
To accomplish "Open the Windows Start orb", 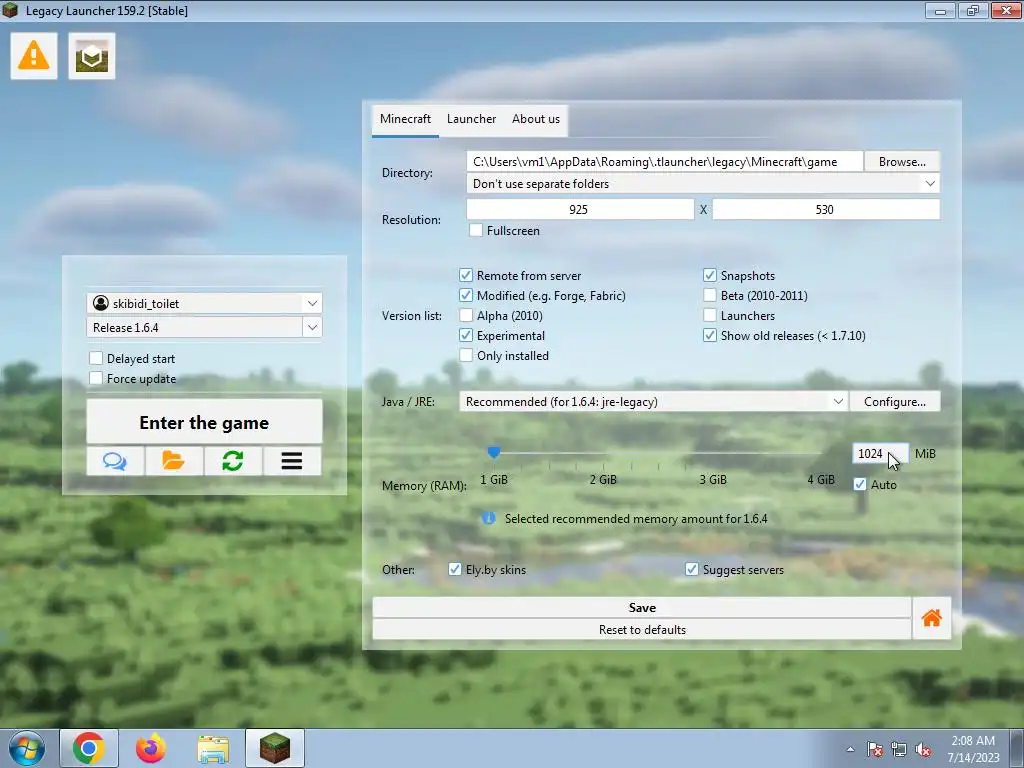I will tap(27, 748).
